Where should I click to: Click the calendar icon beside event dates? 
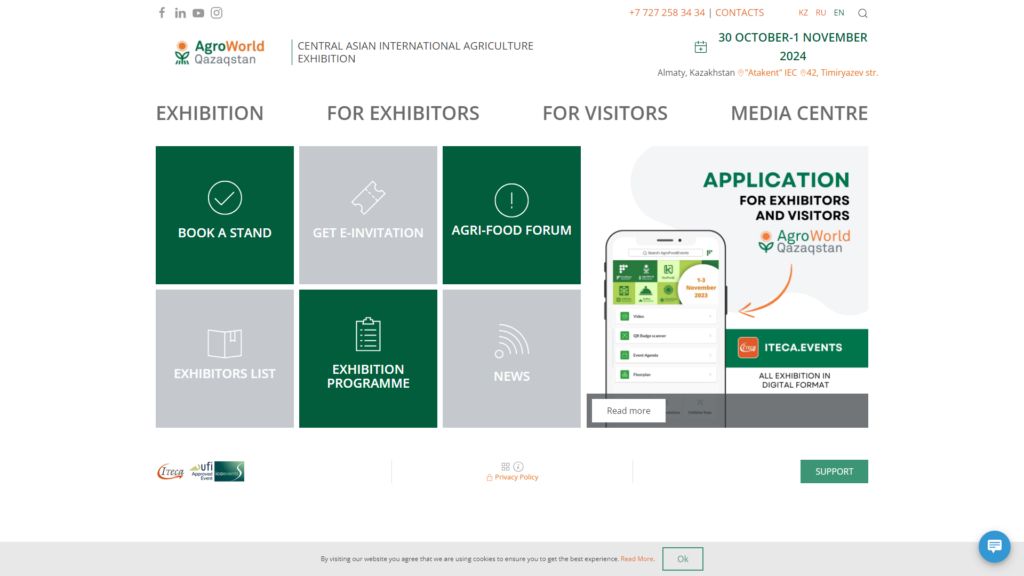[x=701, y=47]
